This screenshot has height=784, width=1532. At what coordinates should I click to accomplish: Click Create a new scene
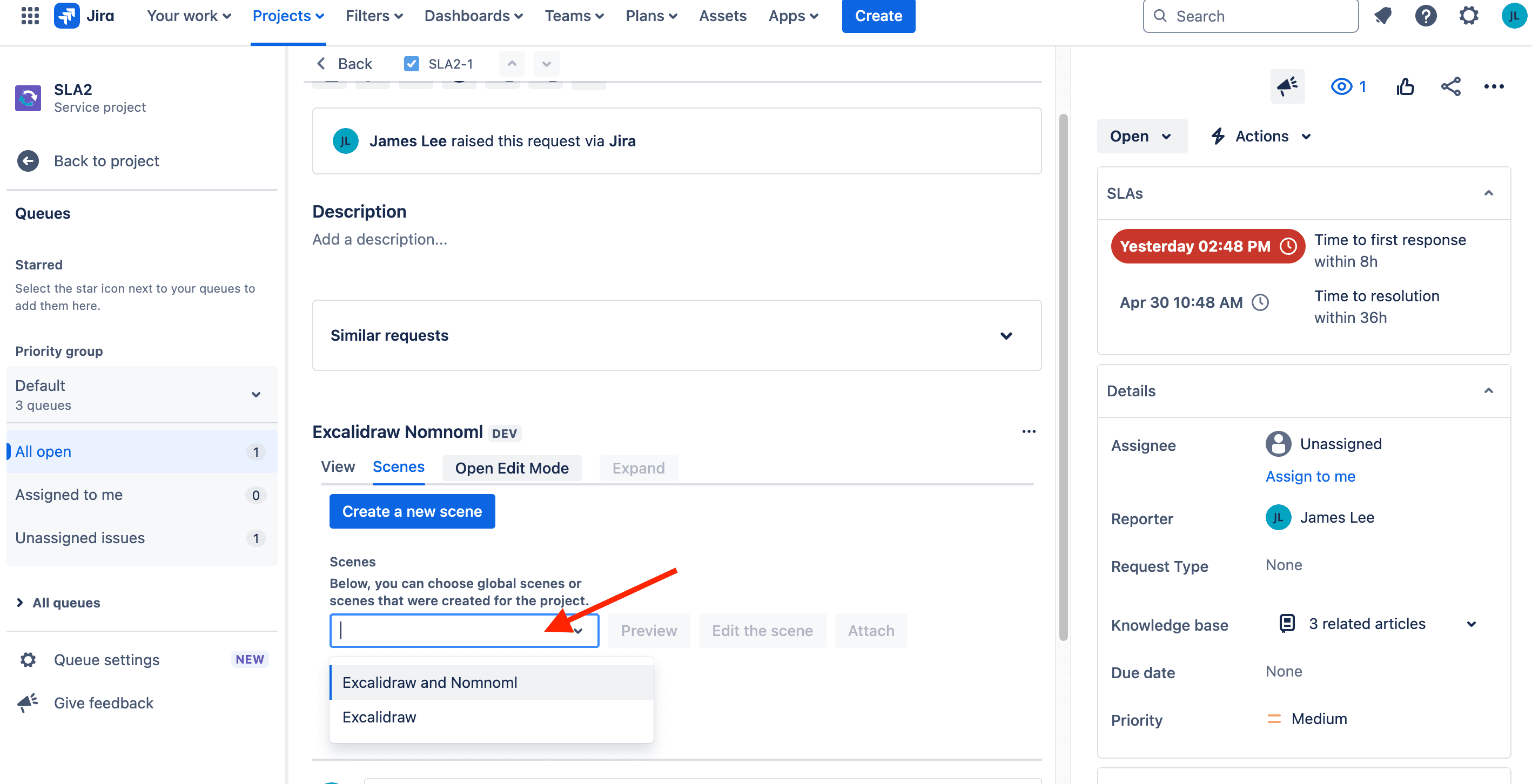412,511
